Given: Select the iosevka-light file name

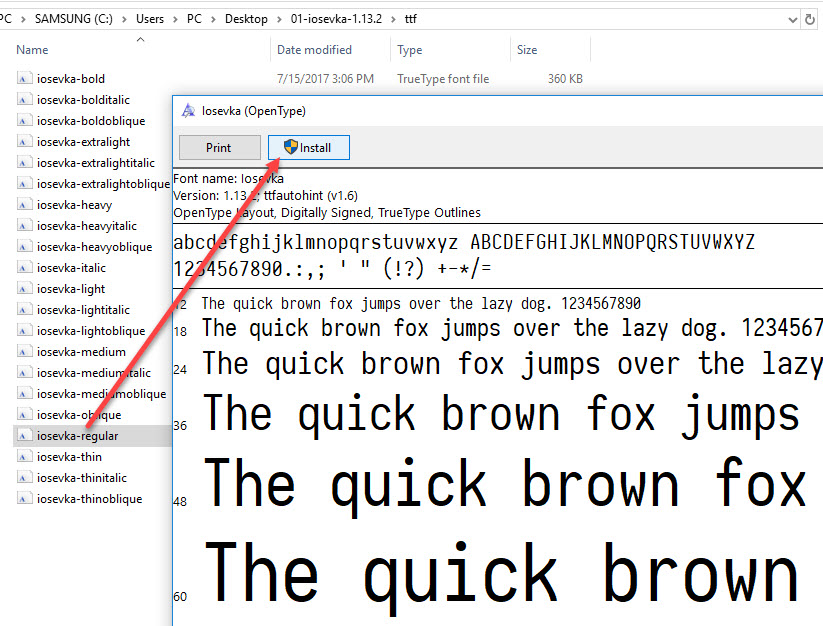Looking at the screenshot, I should pos(71,289).
